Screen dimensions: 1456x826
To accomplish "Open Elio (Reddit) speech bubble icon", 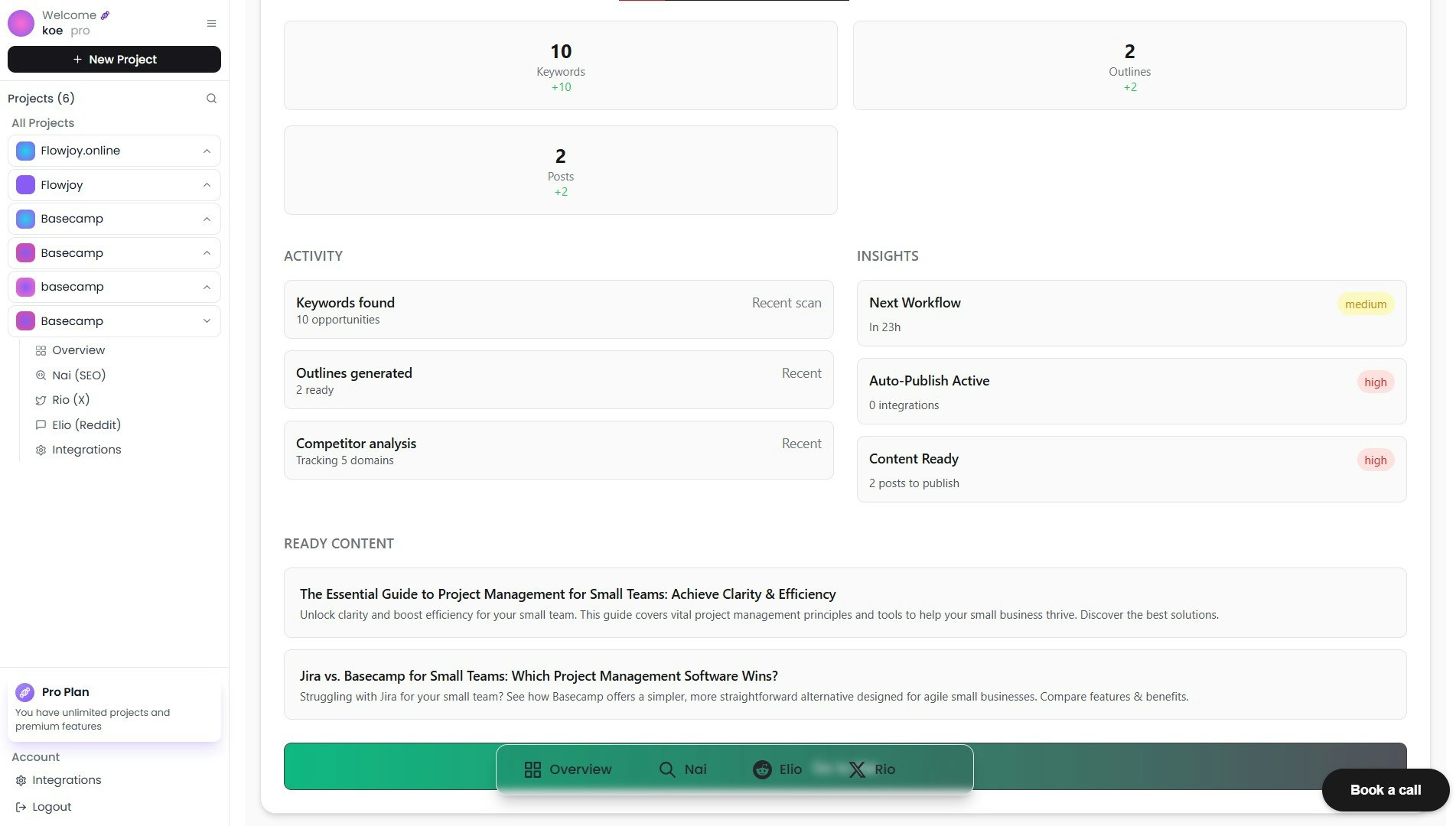I will click(41, 424).
